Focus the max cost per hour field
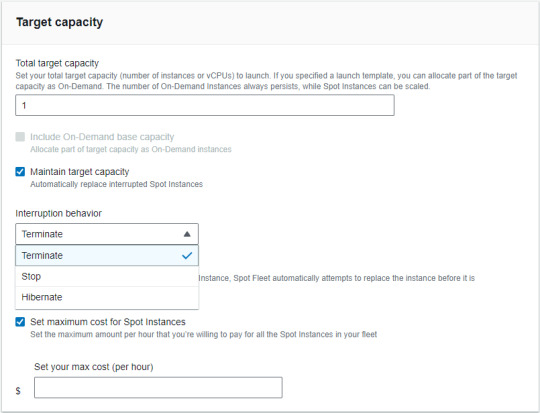This screenshot has height=413, width=540. click(158, 388)
